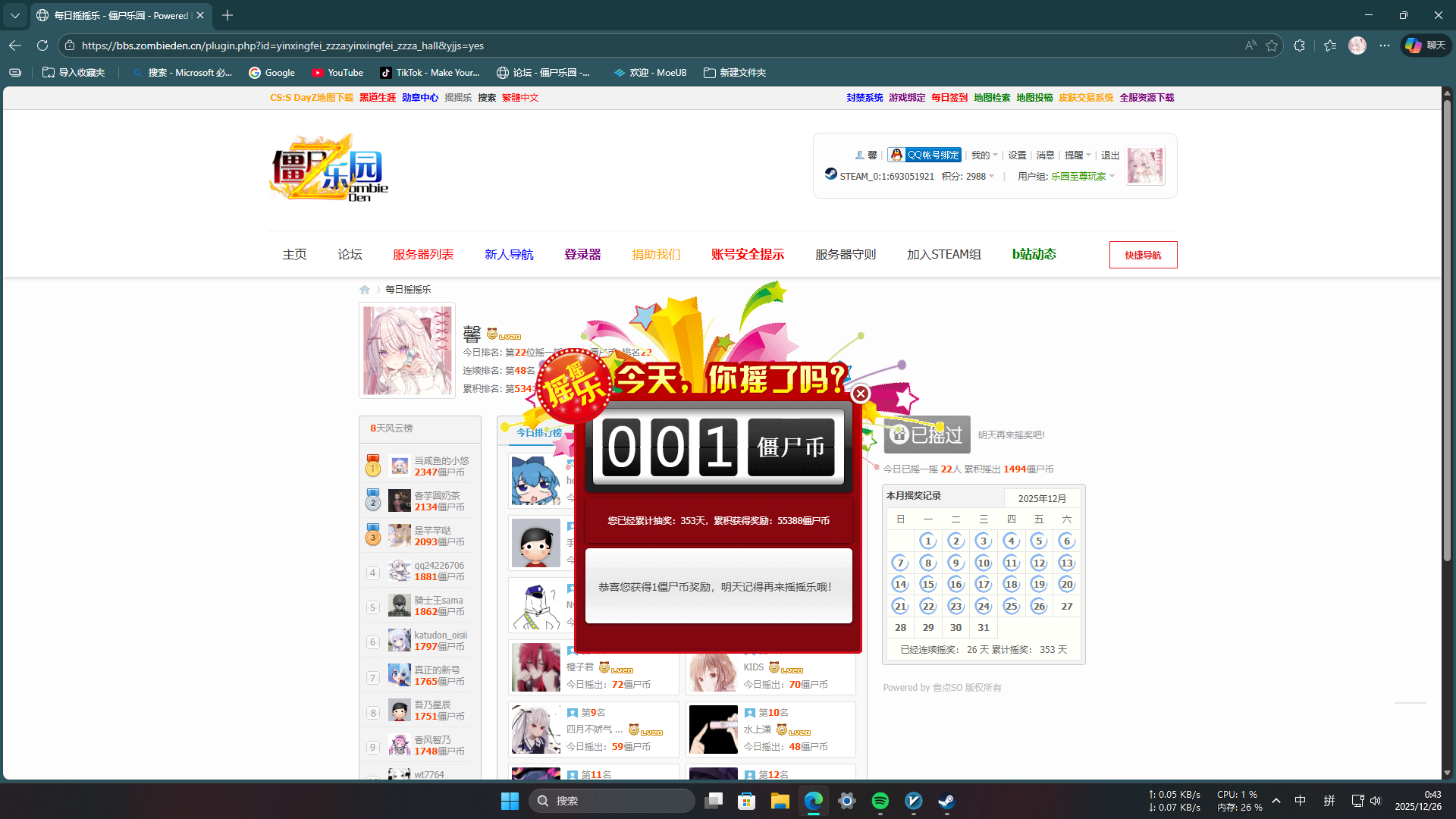The width and height of the screenshot is (1456, 819).
Task: Open browser extensions puzzle icon
Action: click(1299, 45)
